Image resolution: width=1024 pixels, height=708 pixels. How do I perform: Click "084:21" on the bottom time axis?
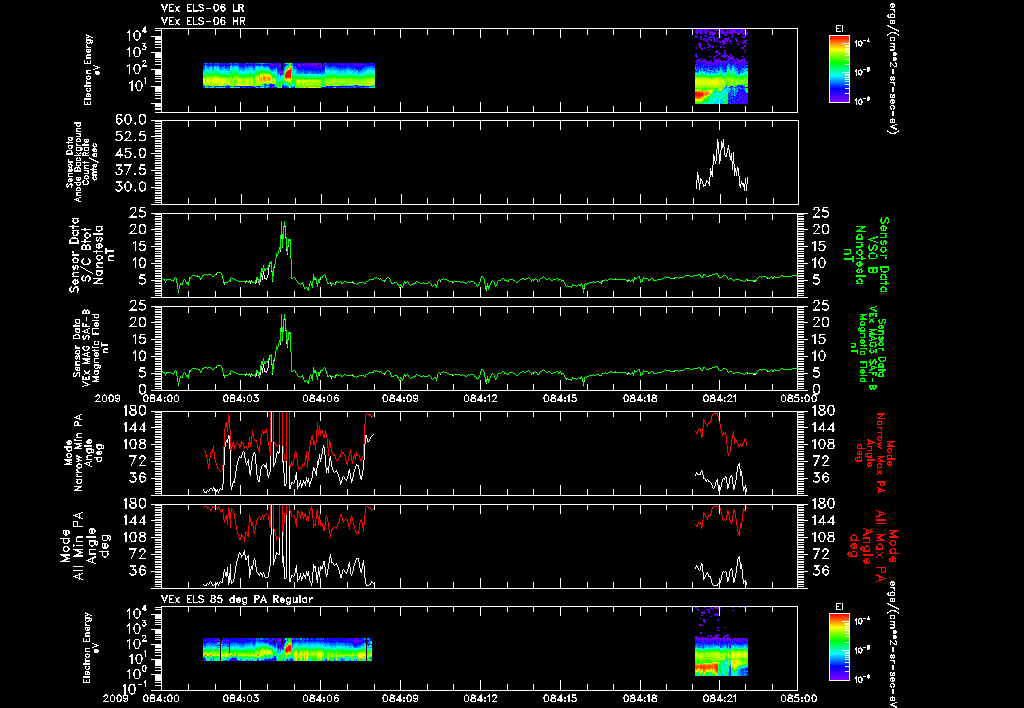click(x=720, y=698)
